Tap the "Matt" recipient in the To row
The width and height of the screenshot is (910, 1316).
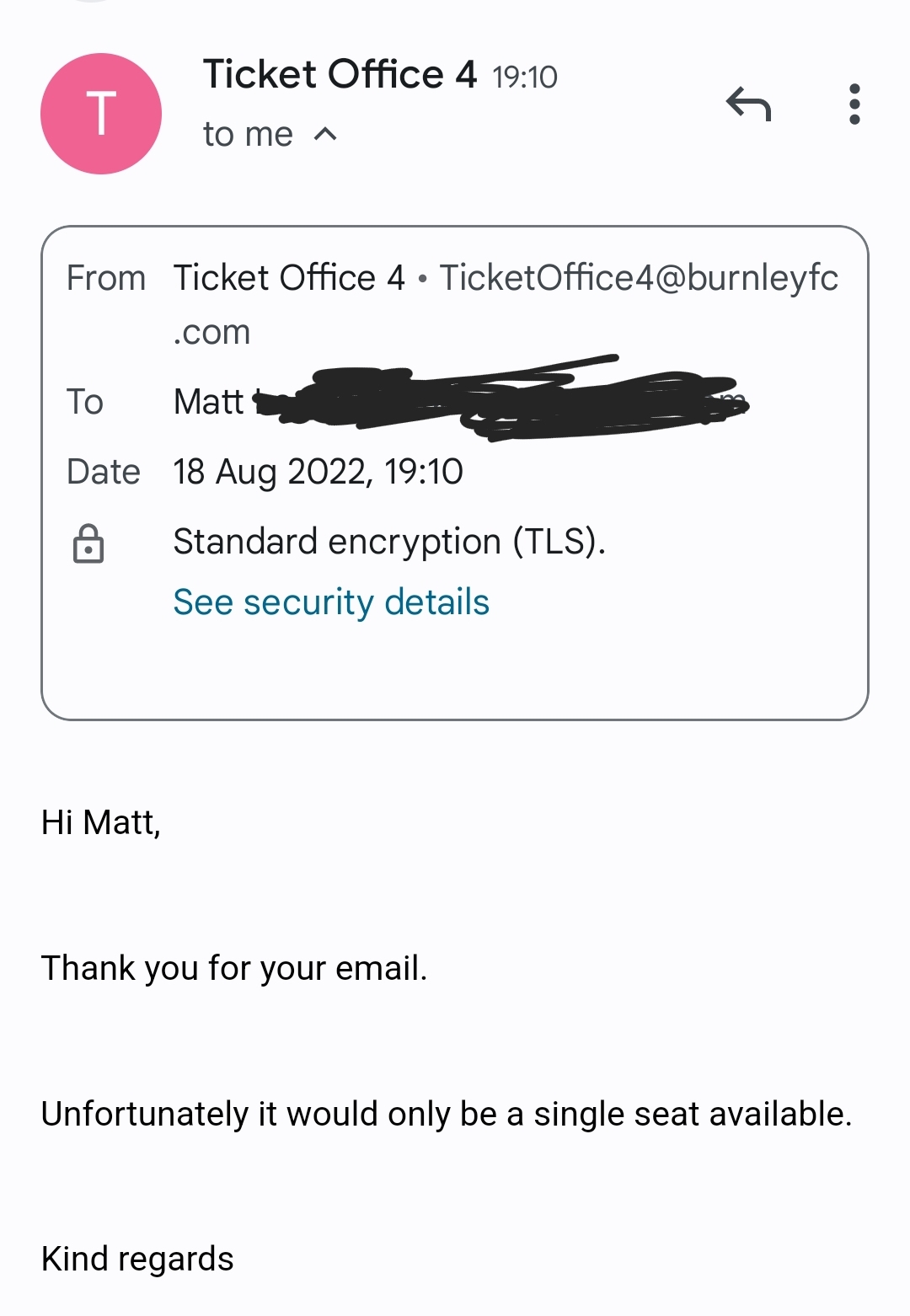[x=208, y=402]
